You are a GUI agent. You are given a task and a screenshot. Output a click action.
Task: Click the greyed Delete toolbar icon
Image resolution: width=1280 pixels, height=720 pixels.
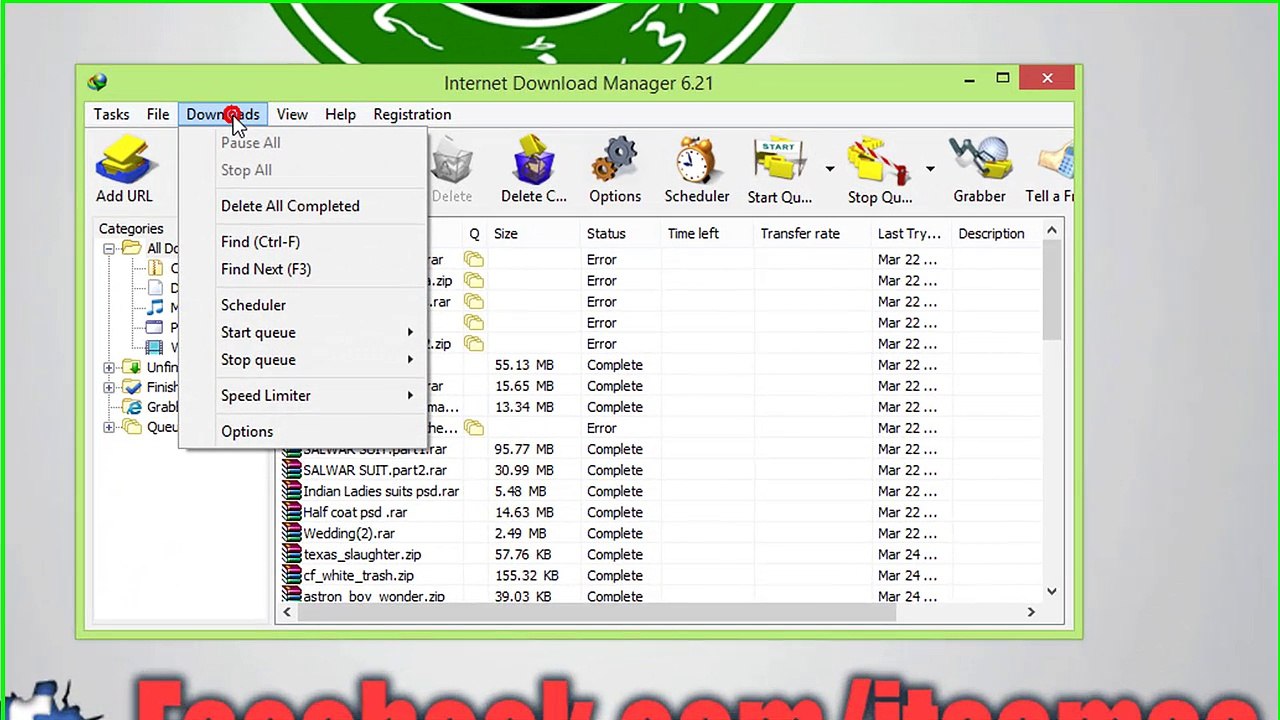(x=451, y=160)
